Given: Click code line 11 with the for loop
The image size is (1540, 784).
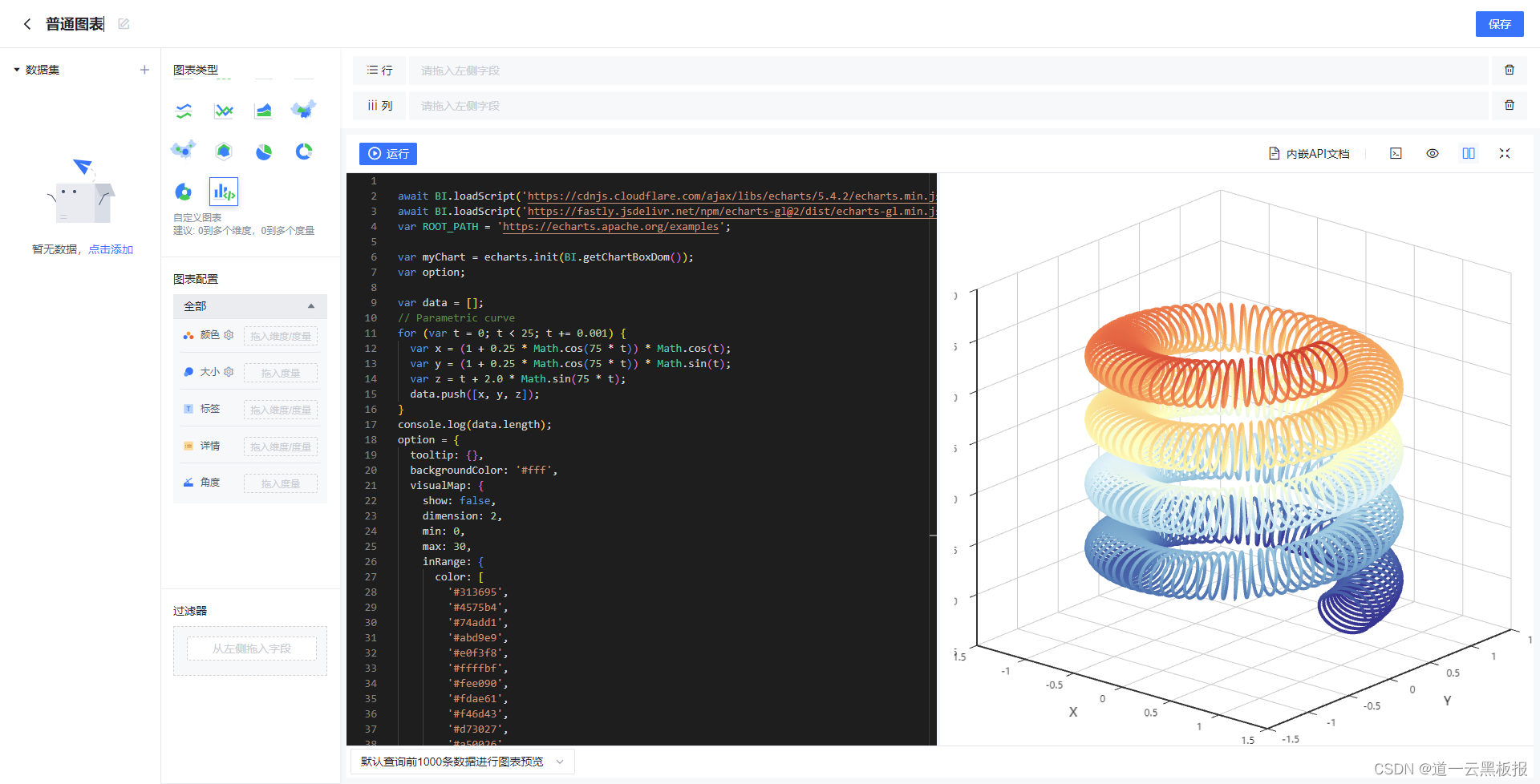Looking at the screenshot, I should (512, 333).
